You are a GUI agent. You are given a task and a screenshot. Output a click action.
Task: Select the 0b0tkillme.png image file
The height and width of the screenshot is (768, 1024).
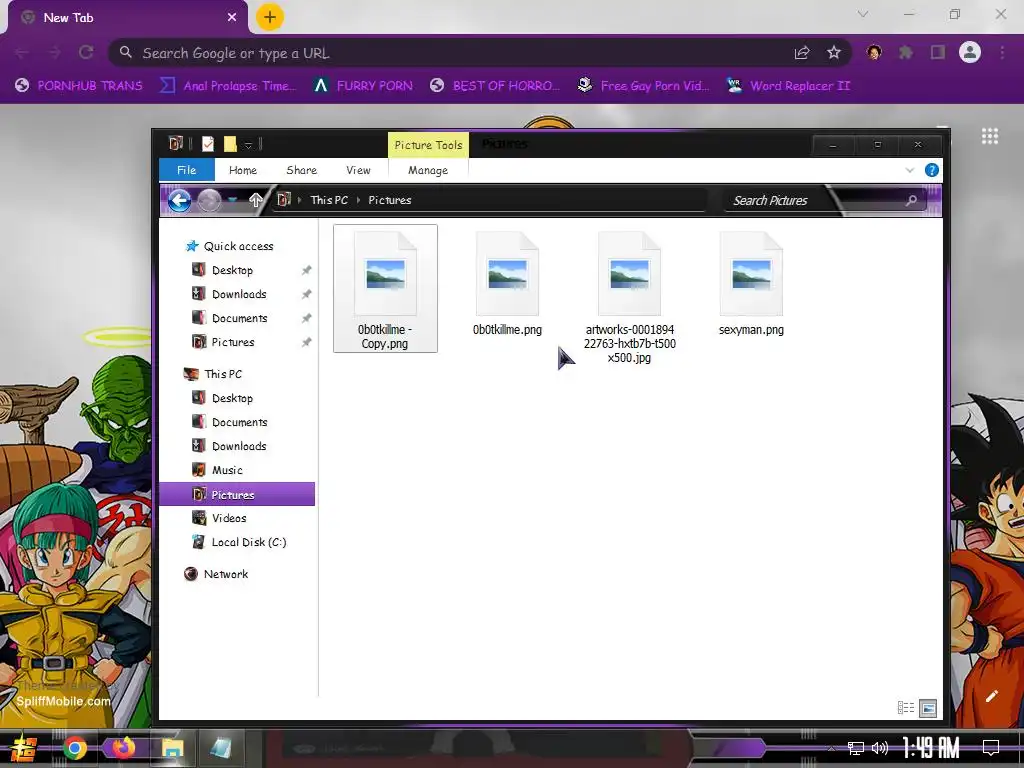[507, 285]
